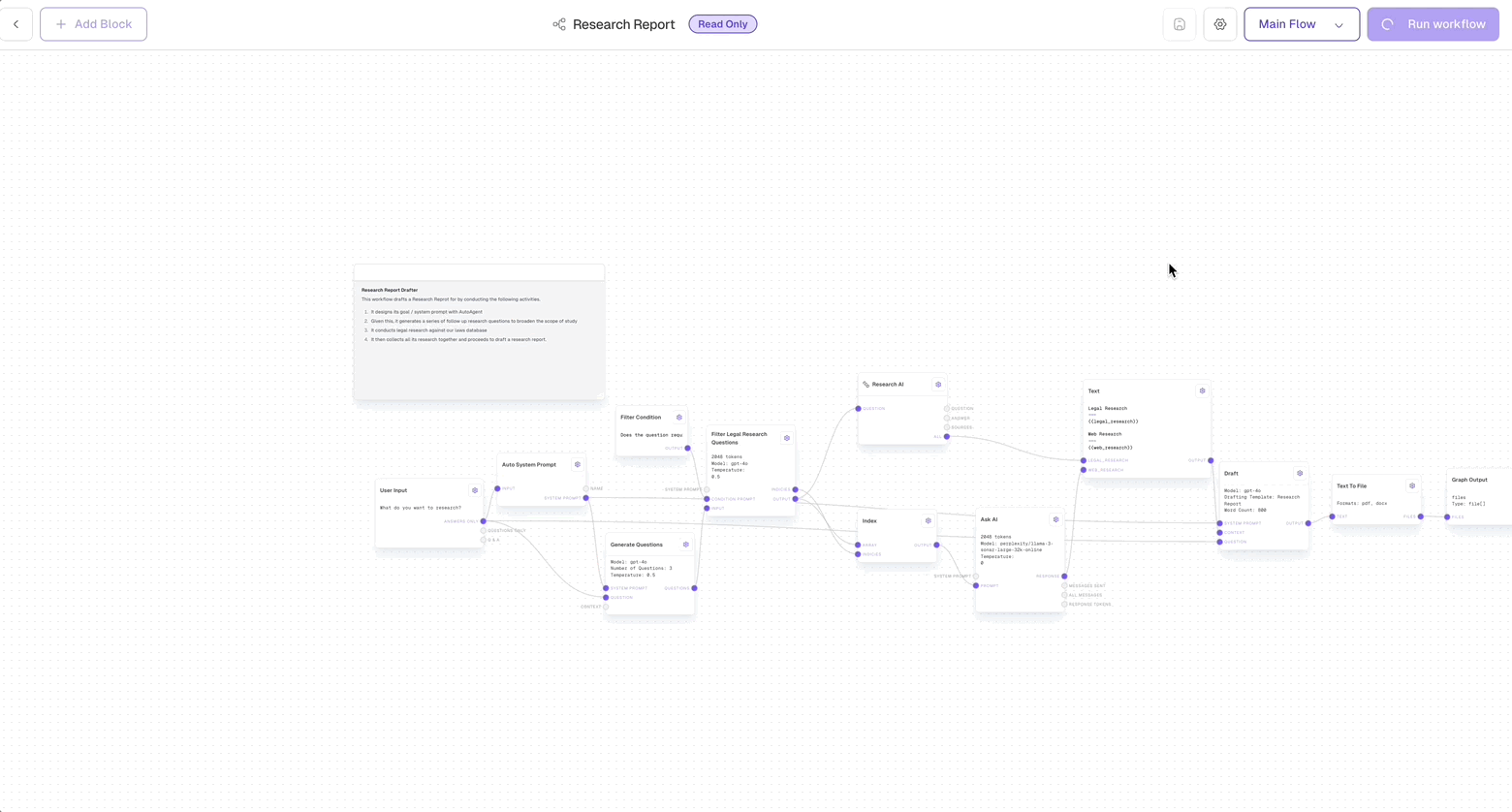Click the Add Block button
The width and height of the screenshot is (1512, 812).
(93, 23)
